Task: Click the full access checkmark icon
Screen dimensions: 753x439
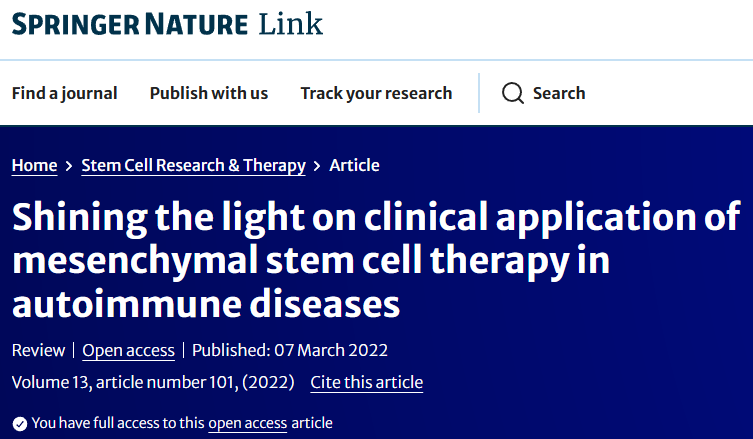Action: point(19,423)
